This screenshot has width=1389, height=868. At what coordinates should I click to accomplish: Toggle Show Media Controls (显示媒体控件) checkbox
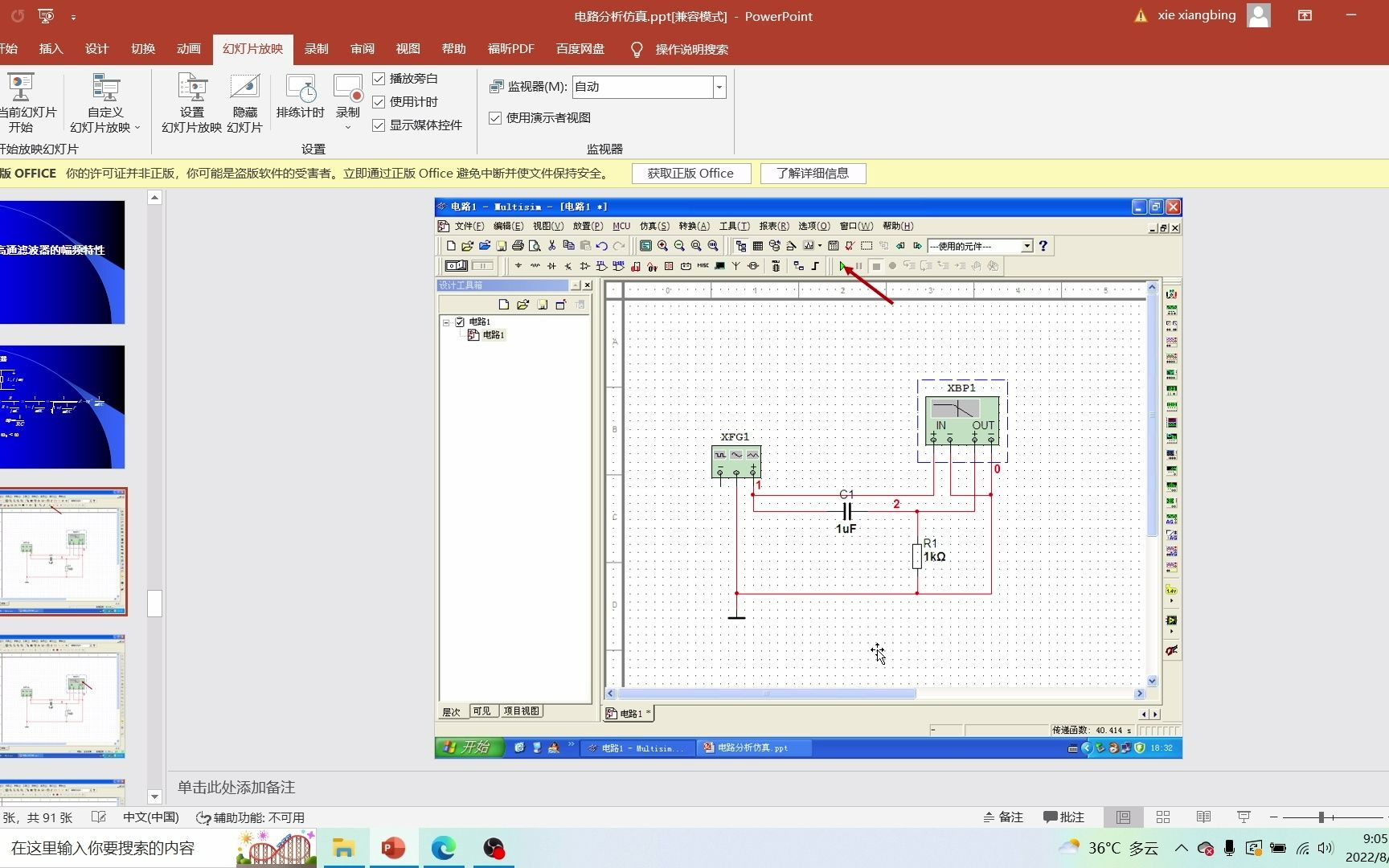pyautogui.click(x=379, y=125)
